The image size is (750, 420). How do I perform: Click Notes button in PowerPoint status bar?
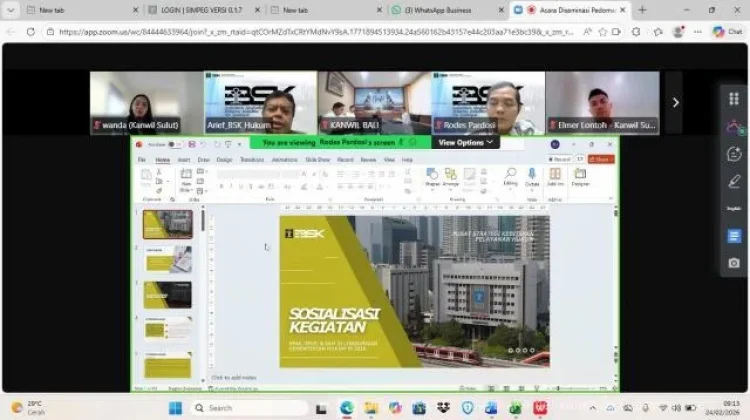click(468, 388)
